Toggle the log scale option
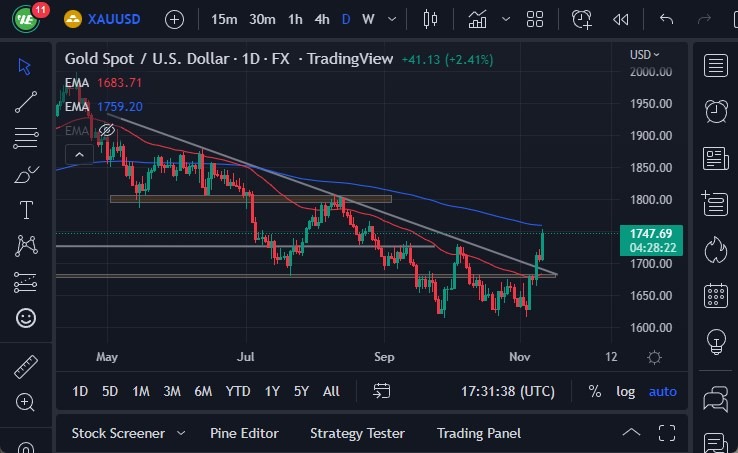This screenshot has height=453, width=738. click(625, 391)
